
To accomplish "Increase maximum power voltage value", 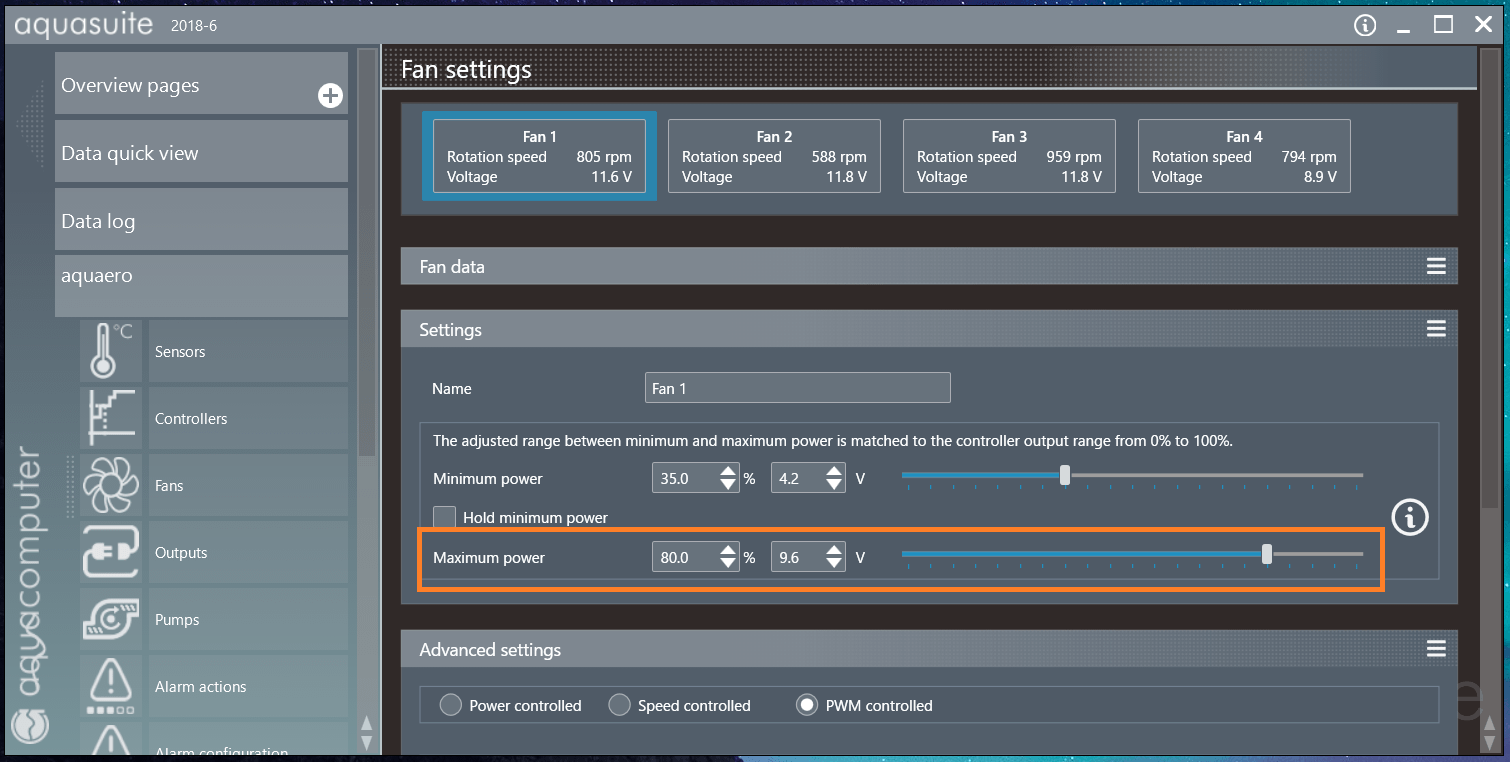I will [x=834, y=551].
